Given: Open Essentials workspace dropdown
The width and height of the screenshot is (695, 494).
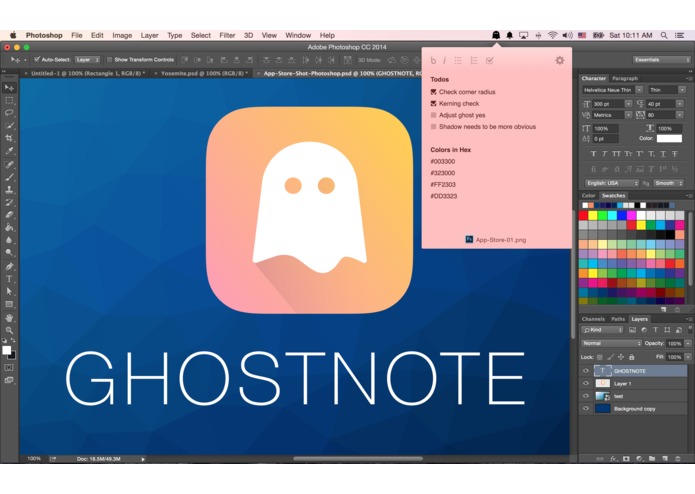Looking at the screenshot, I should [x=661, y=60].
